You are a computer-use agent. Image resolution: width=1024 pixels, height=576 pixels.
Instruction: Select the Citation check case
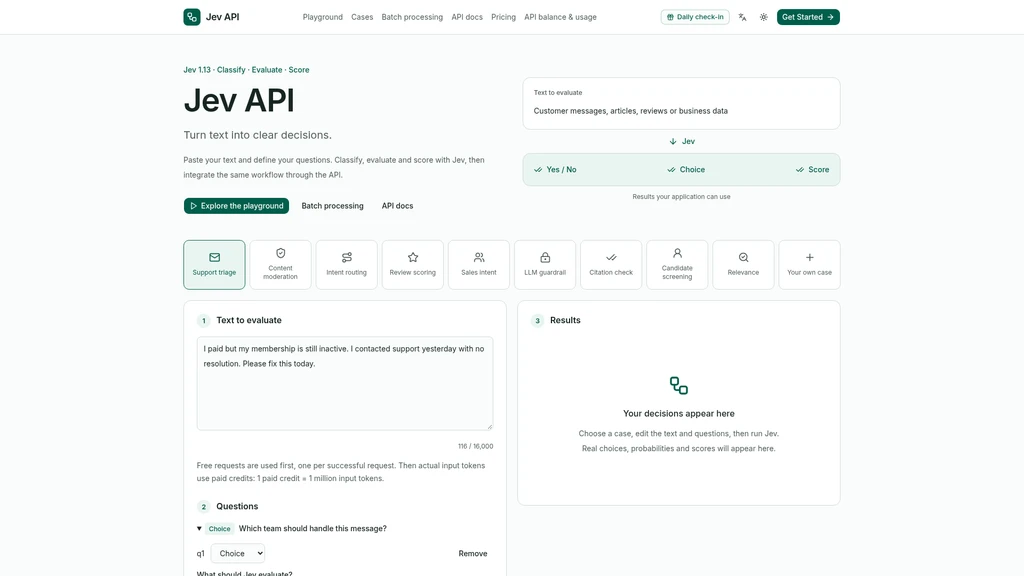pos(611,264)
